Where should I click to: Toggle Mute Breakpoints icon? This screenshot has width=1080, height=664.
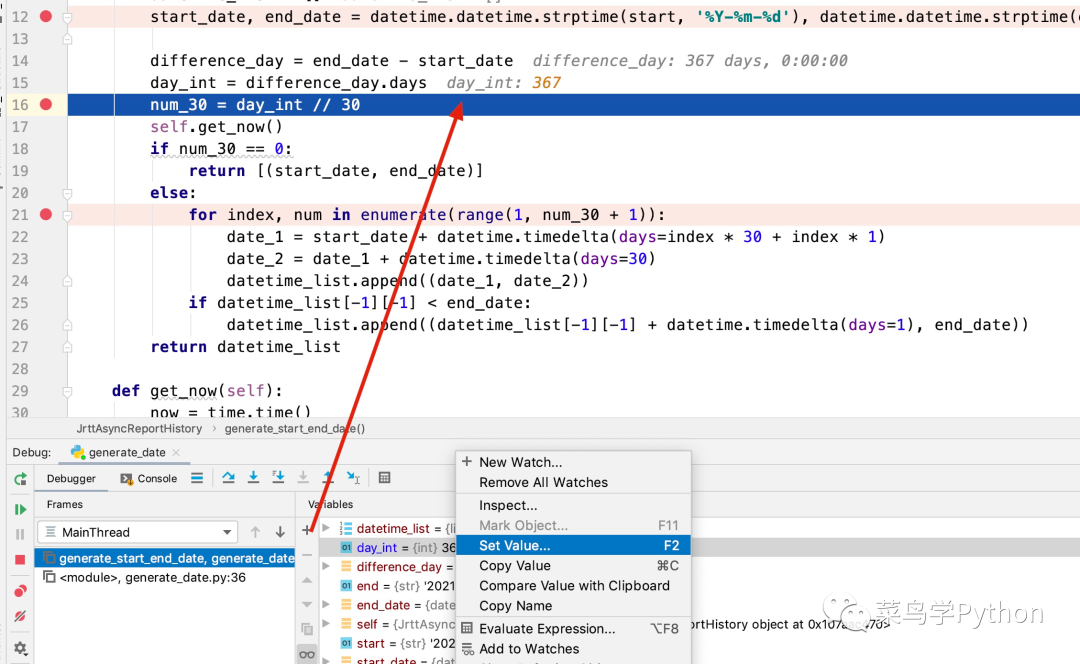click(20, 616)
